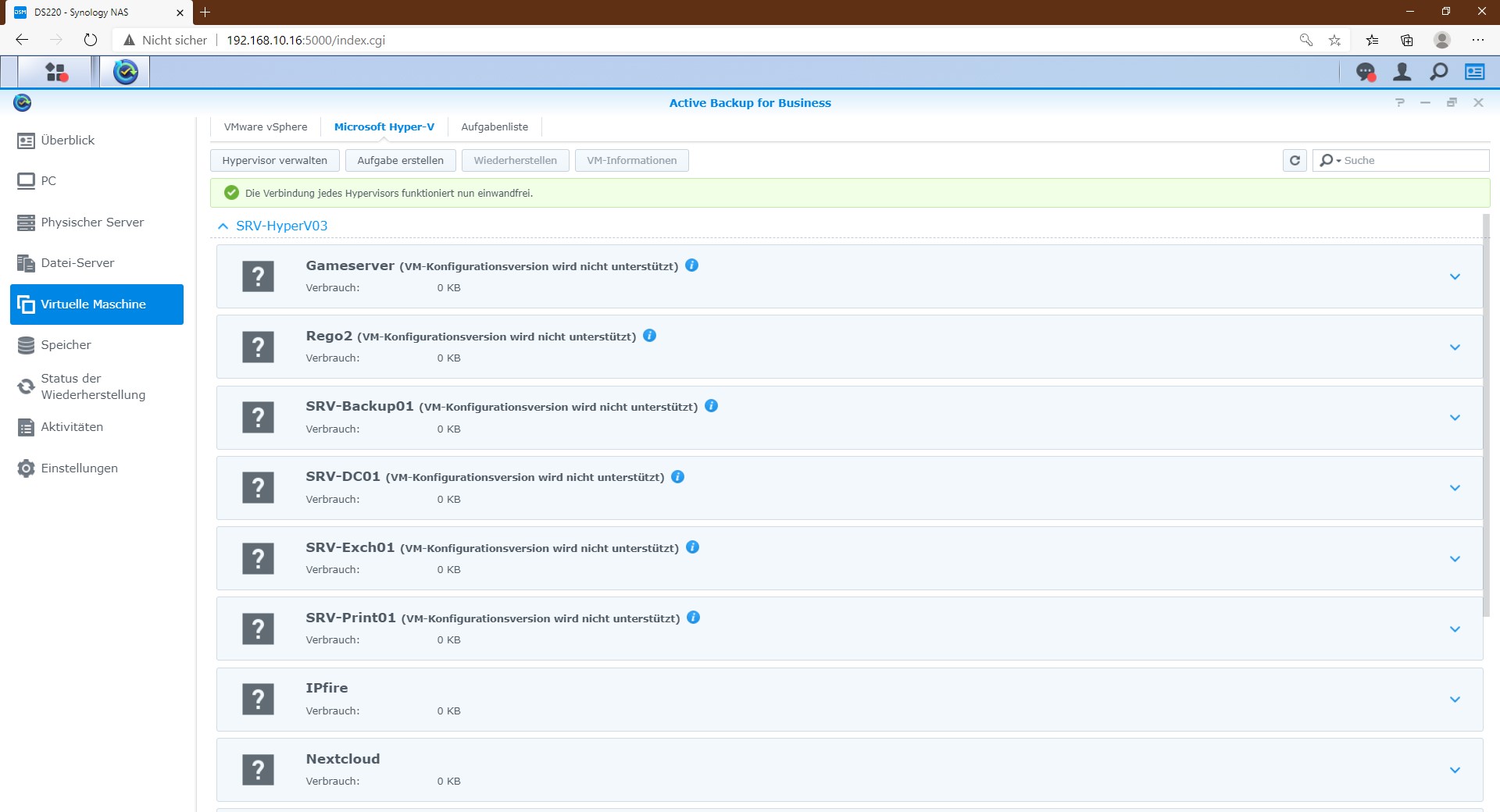Open Überblick in the sidebar
Viewport: 1500px width, 812px height.
click(x=97, y=141)
